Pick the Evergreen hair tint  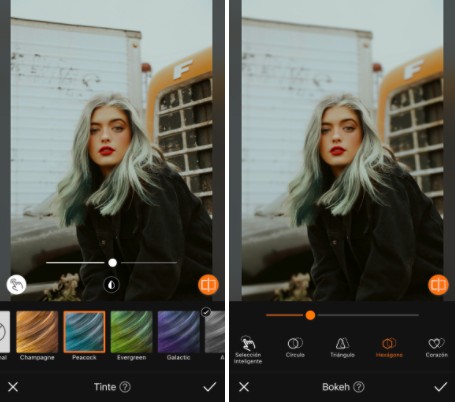point(131,332)
